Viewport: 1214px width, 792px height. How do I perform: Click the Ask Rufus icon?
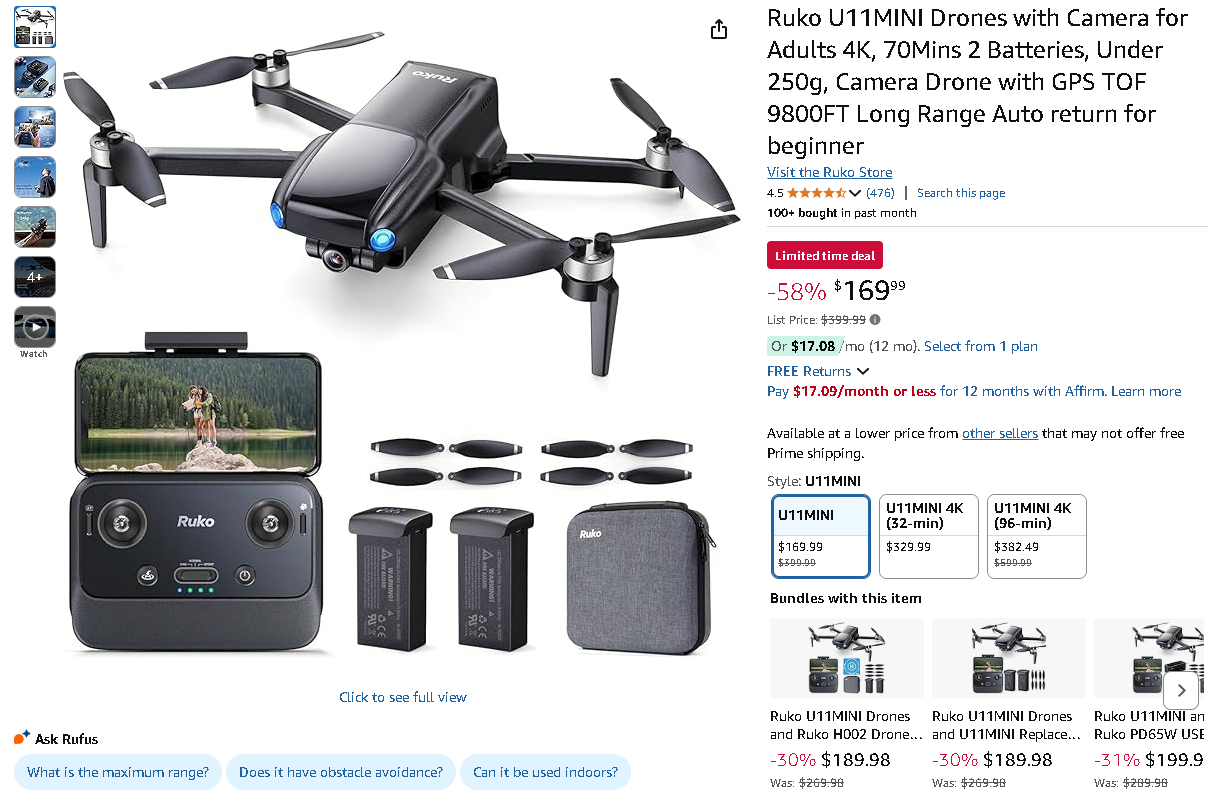click(x=22, y=738)
